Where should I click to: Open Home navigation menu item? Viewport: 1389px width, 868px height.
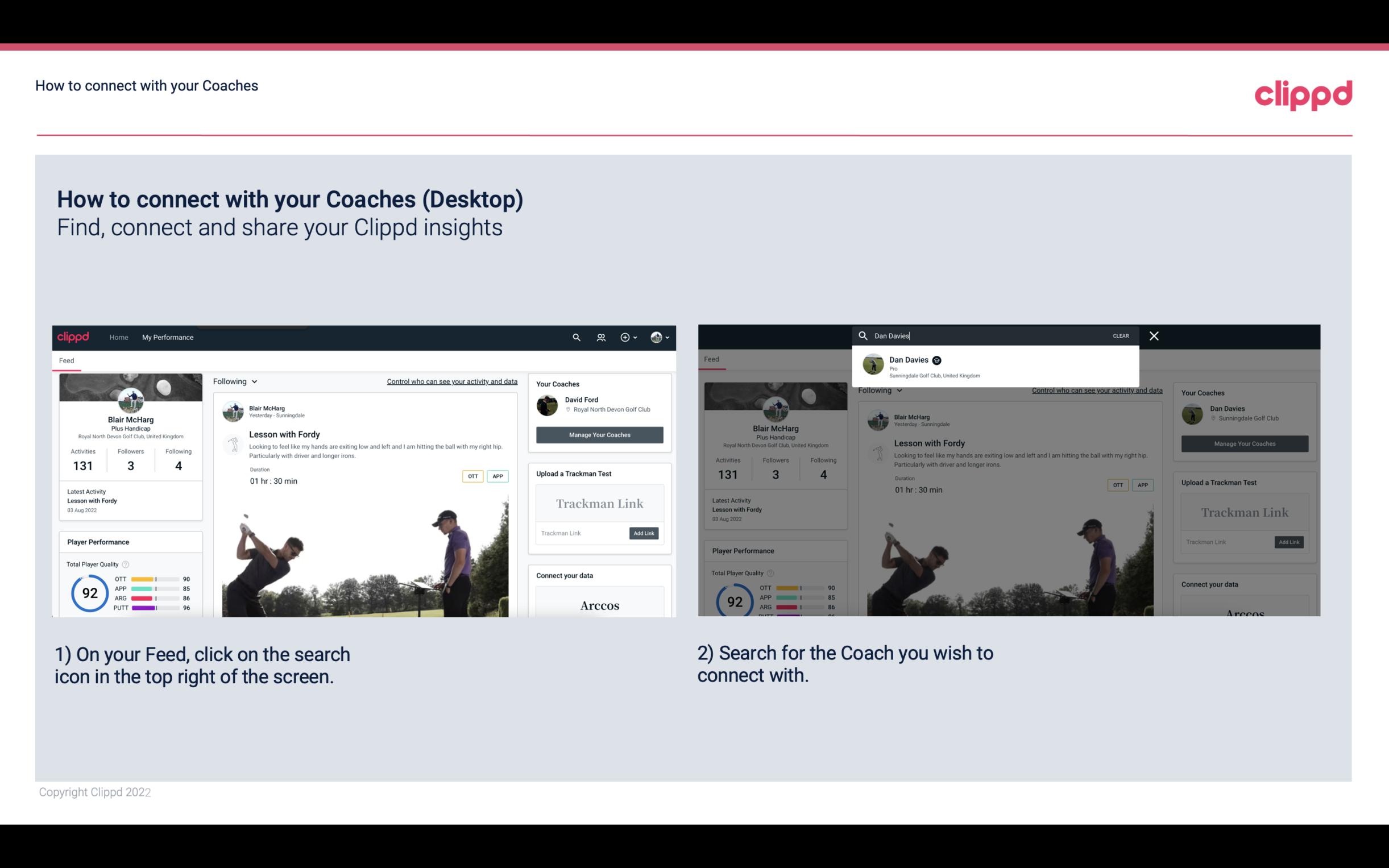tap(119, 337)
